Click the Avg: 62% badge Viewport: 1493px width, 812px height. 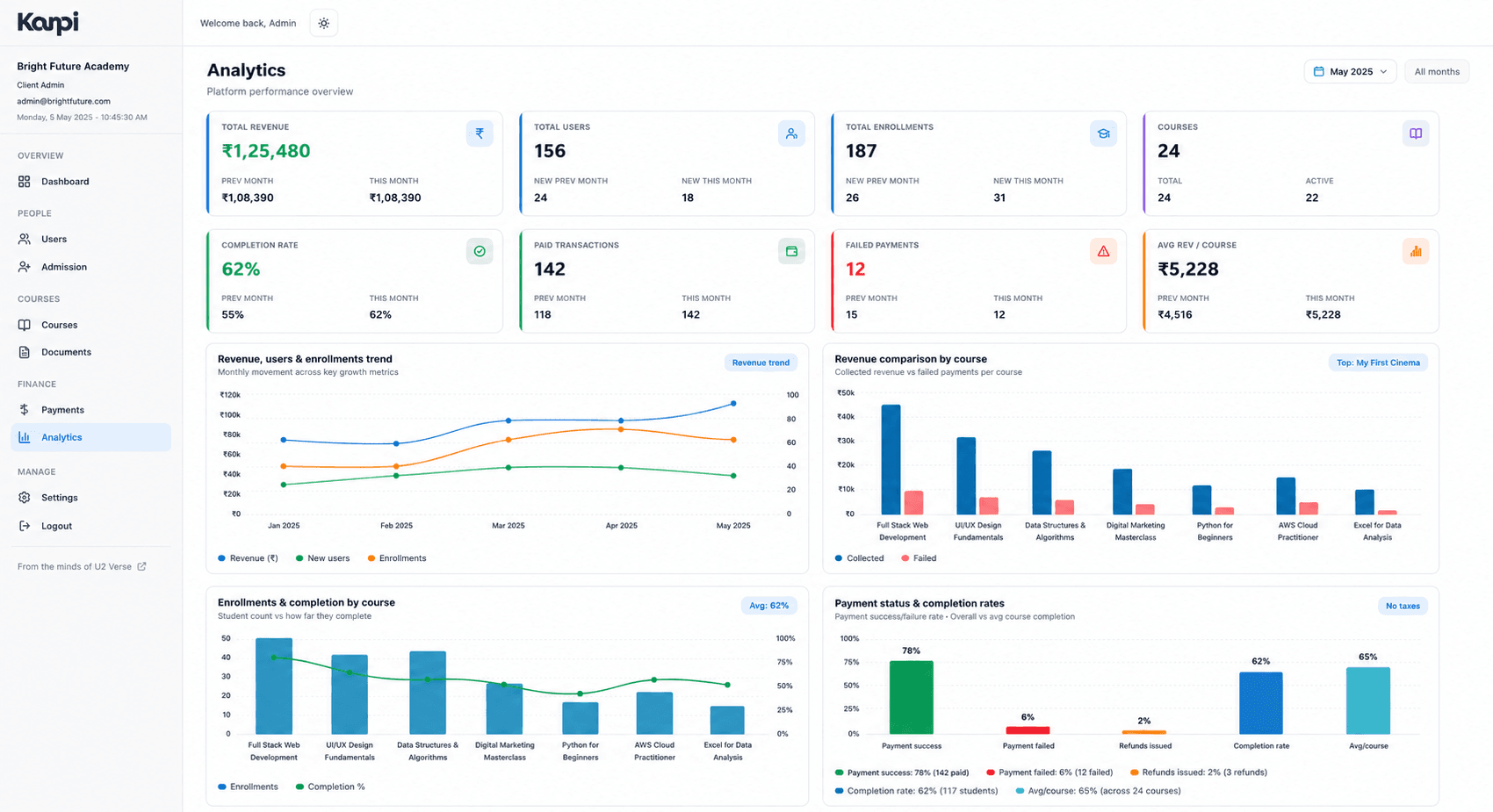click(768, 606)
